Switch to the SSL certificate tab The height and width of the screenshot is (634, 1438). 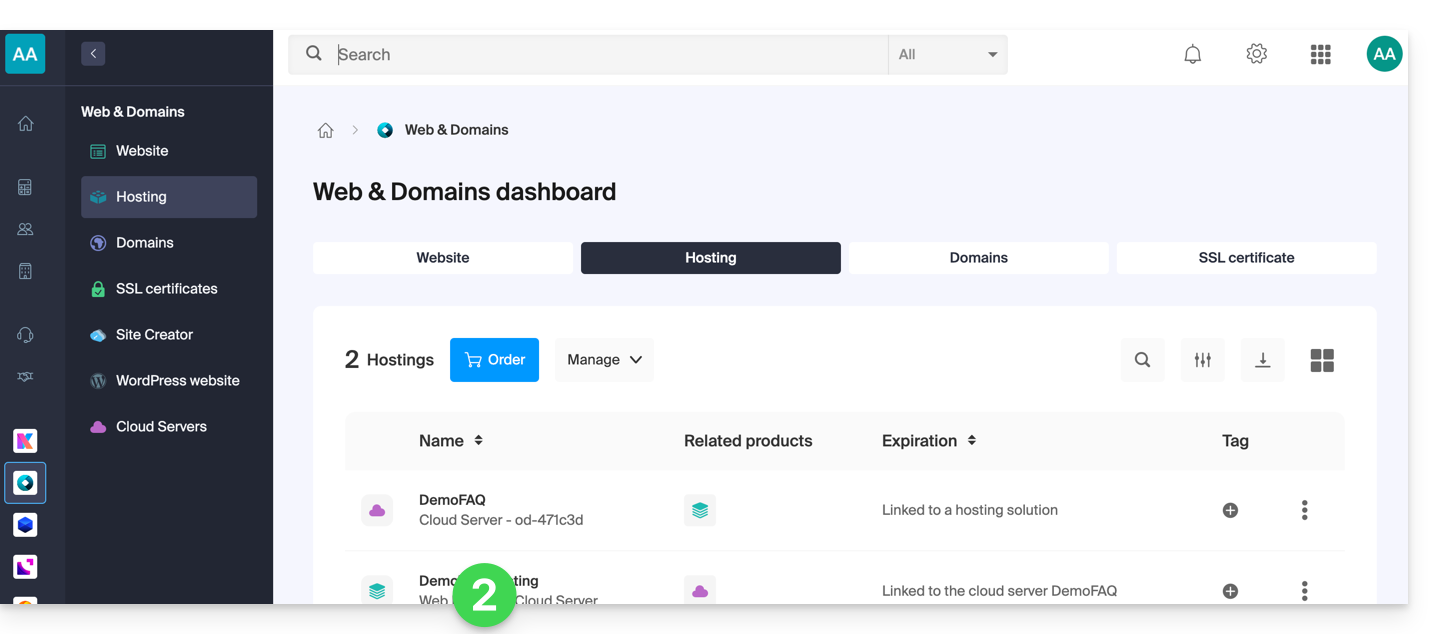click(1246, 258)
